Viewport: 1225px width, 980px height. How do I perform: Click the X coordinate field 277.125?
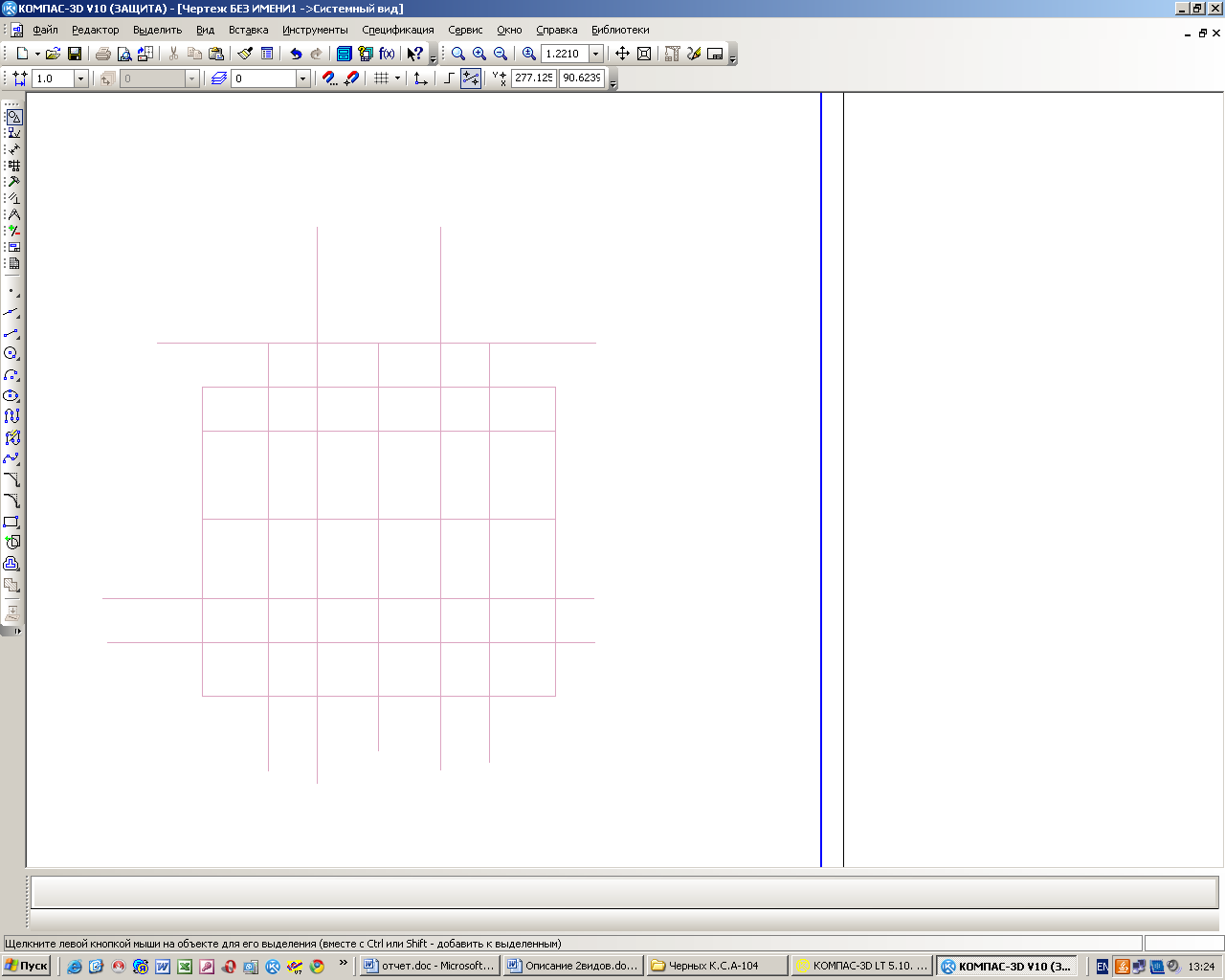point(534,78)
